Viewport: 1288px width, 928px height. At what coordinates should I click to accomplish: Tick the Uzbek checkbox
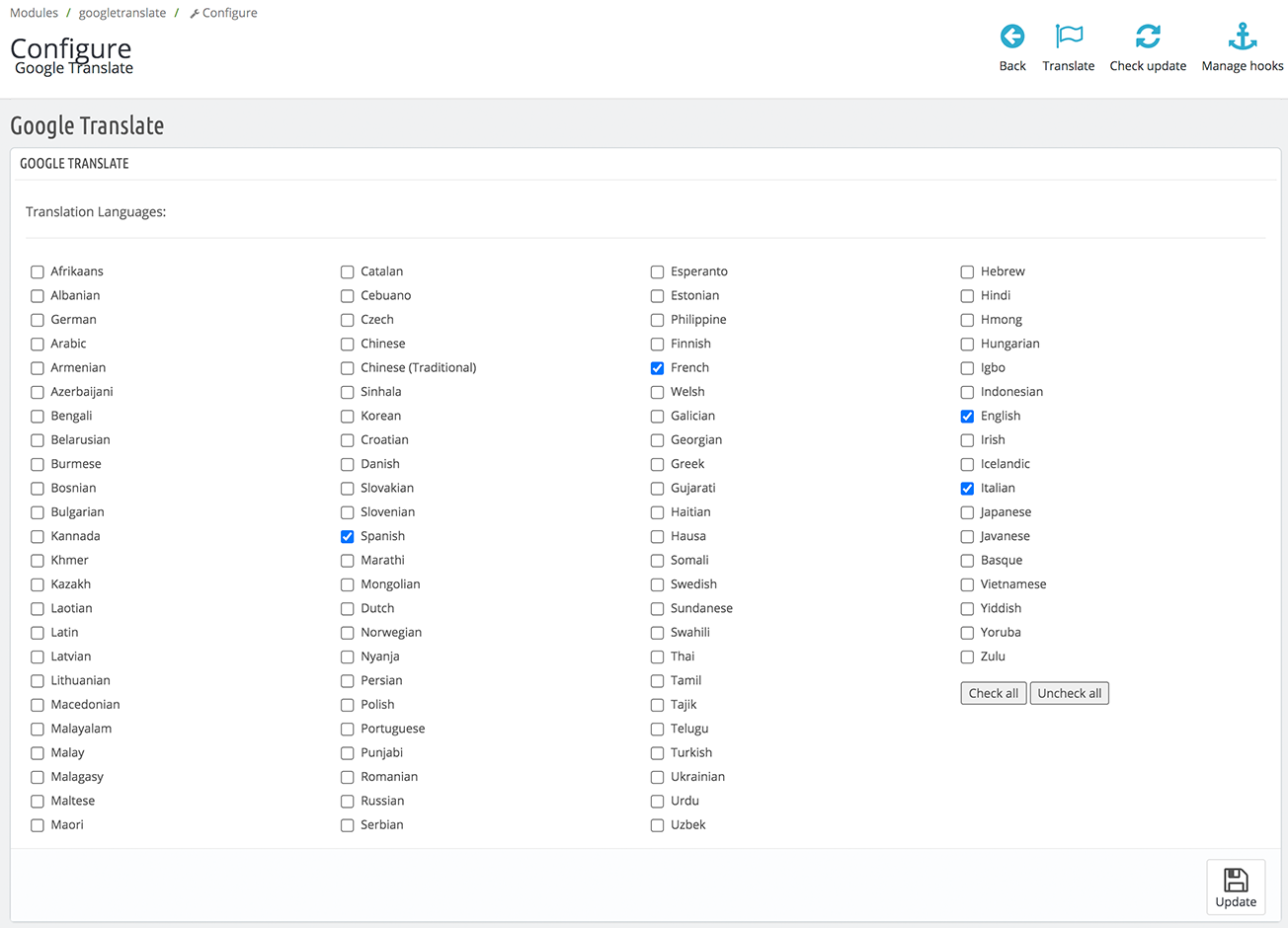click(658, 826)
